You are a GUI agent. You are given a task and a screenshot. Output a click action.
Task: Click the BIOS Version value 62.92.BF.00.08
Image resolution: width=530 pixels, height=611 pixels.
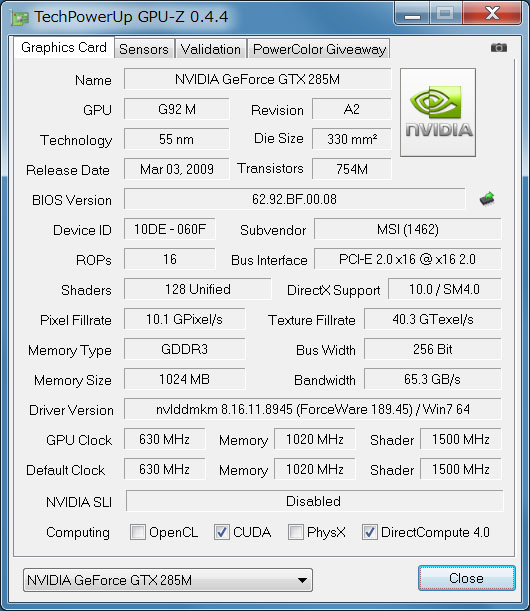pos(295,199)
